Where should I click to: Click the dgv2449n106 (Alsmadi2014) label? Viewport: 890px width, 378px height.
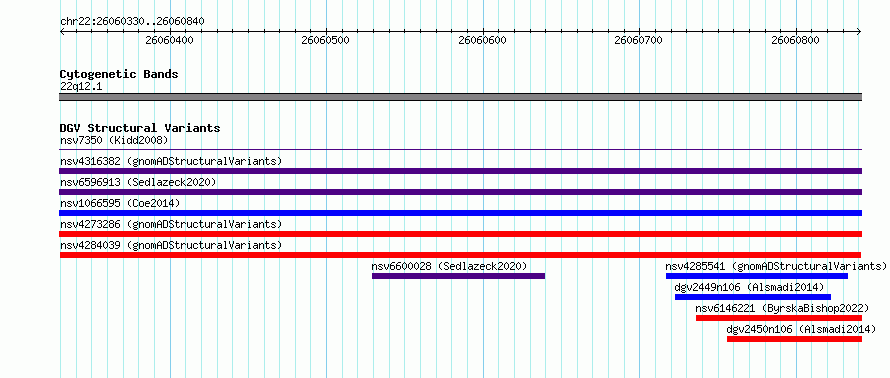[749, 287]
